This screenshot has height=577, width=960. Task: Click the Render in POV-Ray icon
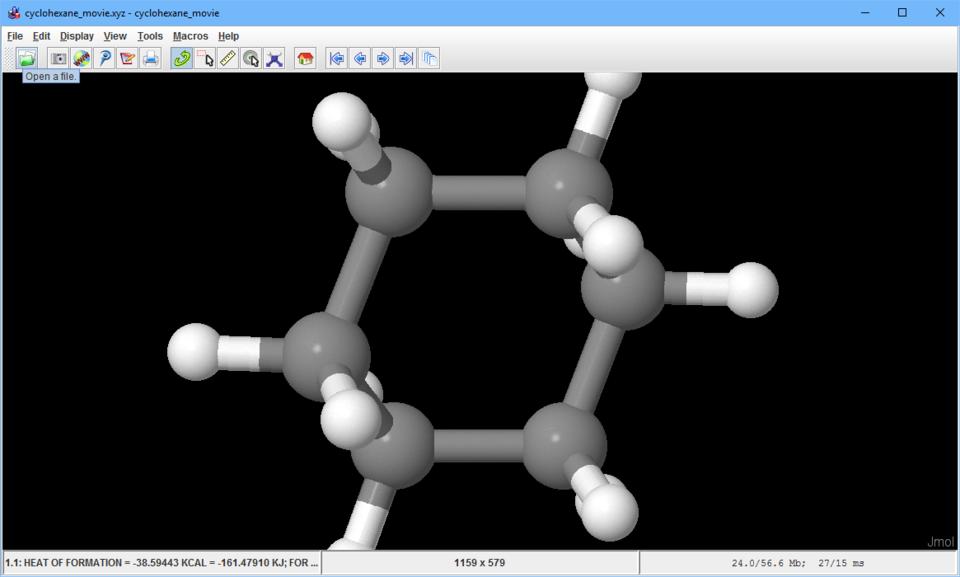104,59
